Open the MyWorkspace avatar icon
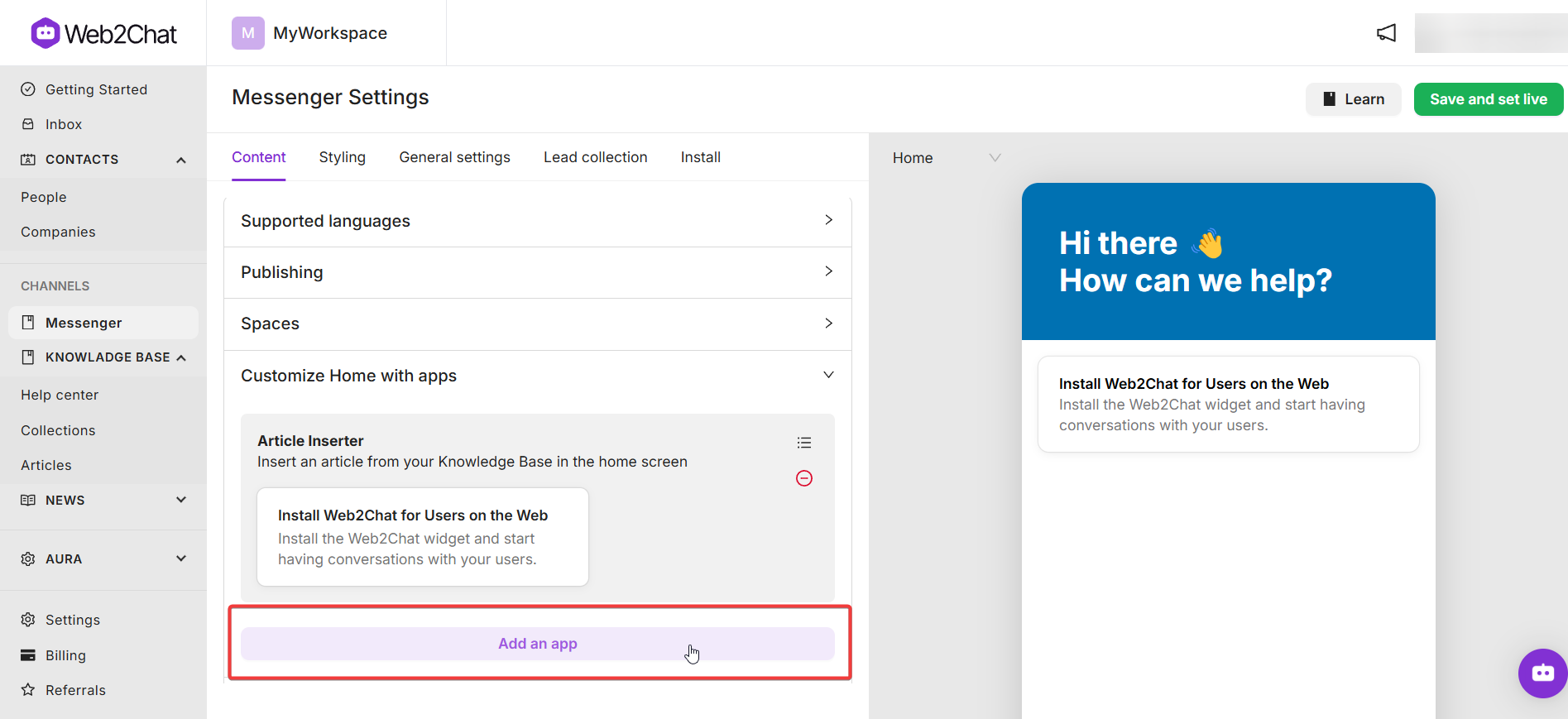 (248, 33)
